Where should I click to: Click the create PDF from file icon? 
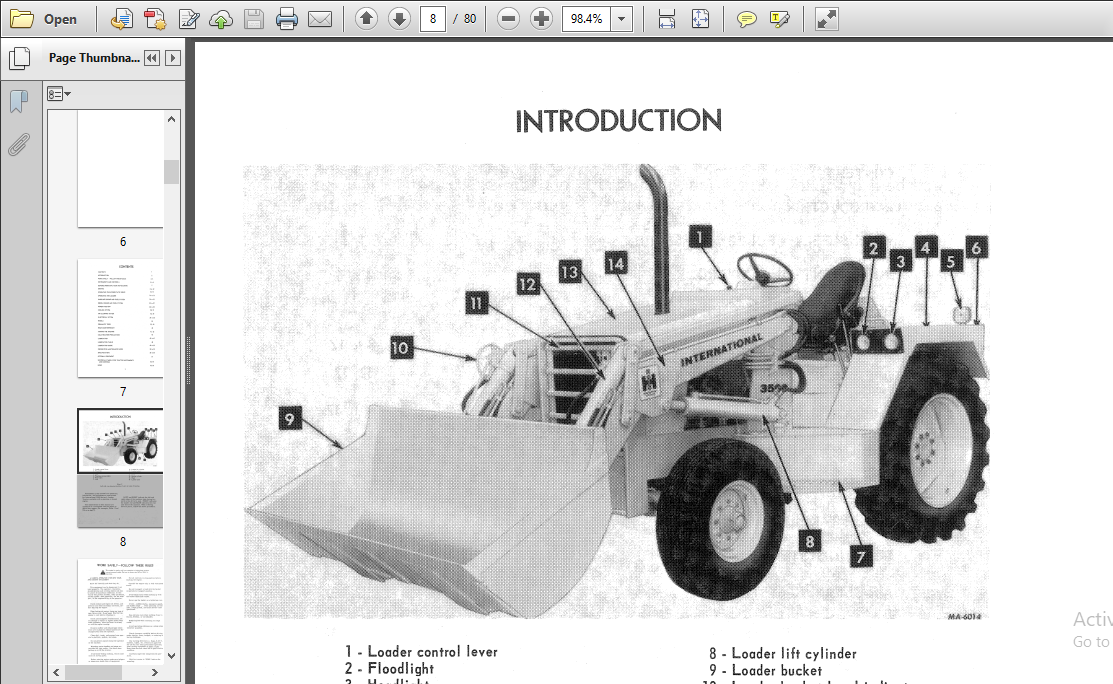[121, 19]
